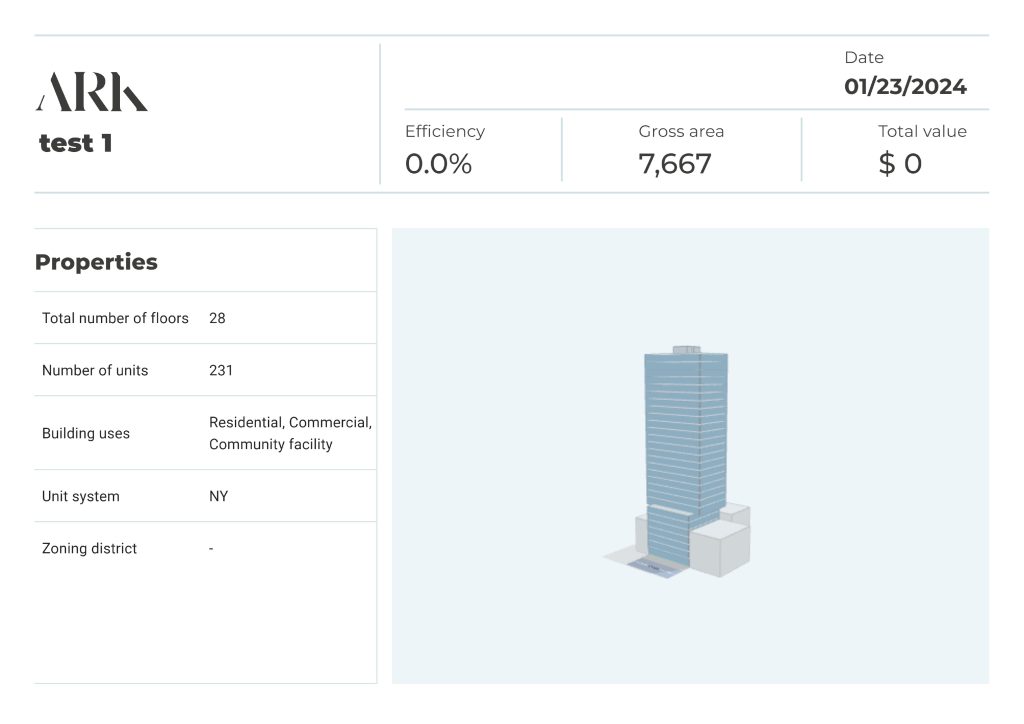This screenshot has height=724, width=1024.
Task: Click the date value 01/23/2024
Action: coord(905,86)
